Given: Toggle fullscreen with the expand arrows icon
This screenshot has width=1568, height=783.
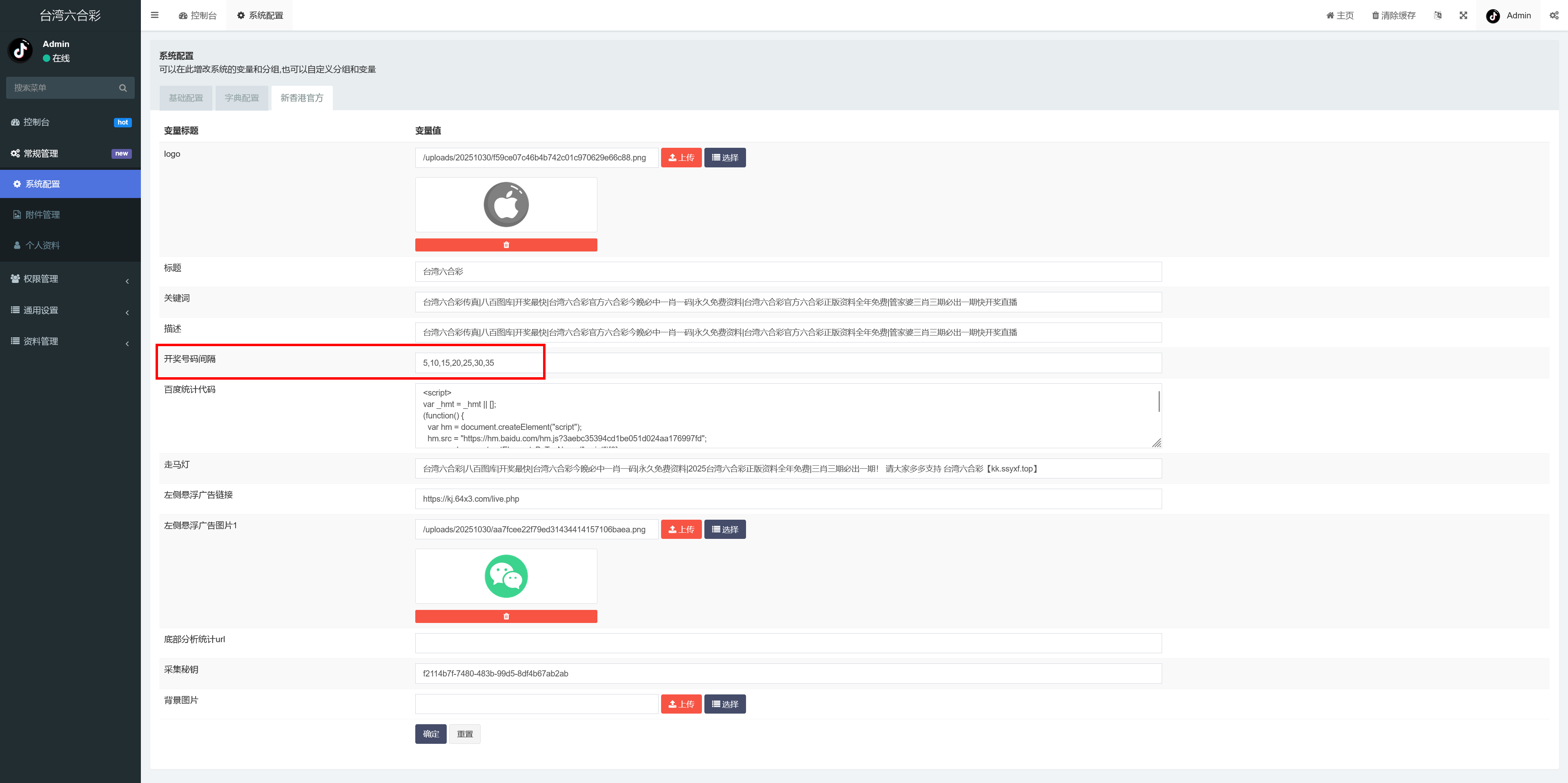Looking at the screenshot, I should pyautogui.click(x=1463, y=15).
